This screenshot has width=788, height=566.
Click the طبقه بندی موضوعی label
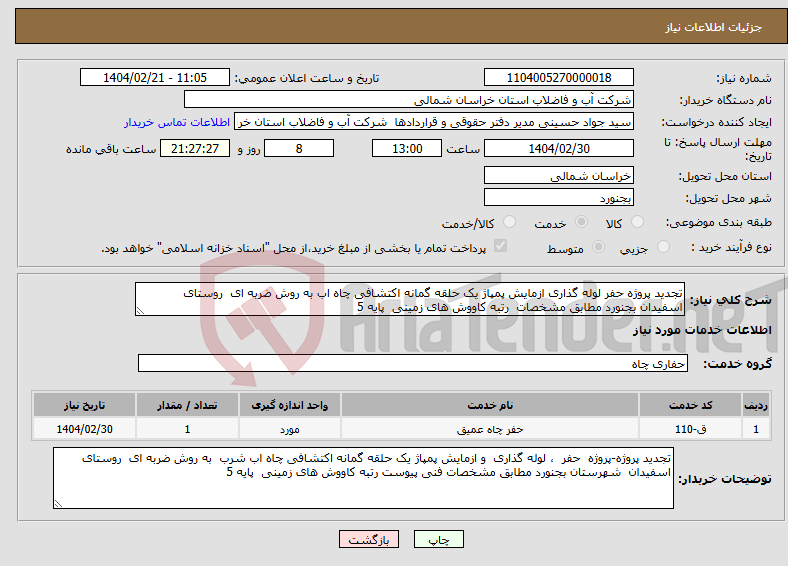click(719, 222)
